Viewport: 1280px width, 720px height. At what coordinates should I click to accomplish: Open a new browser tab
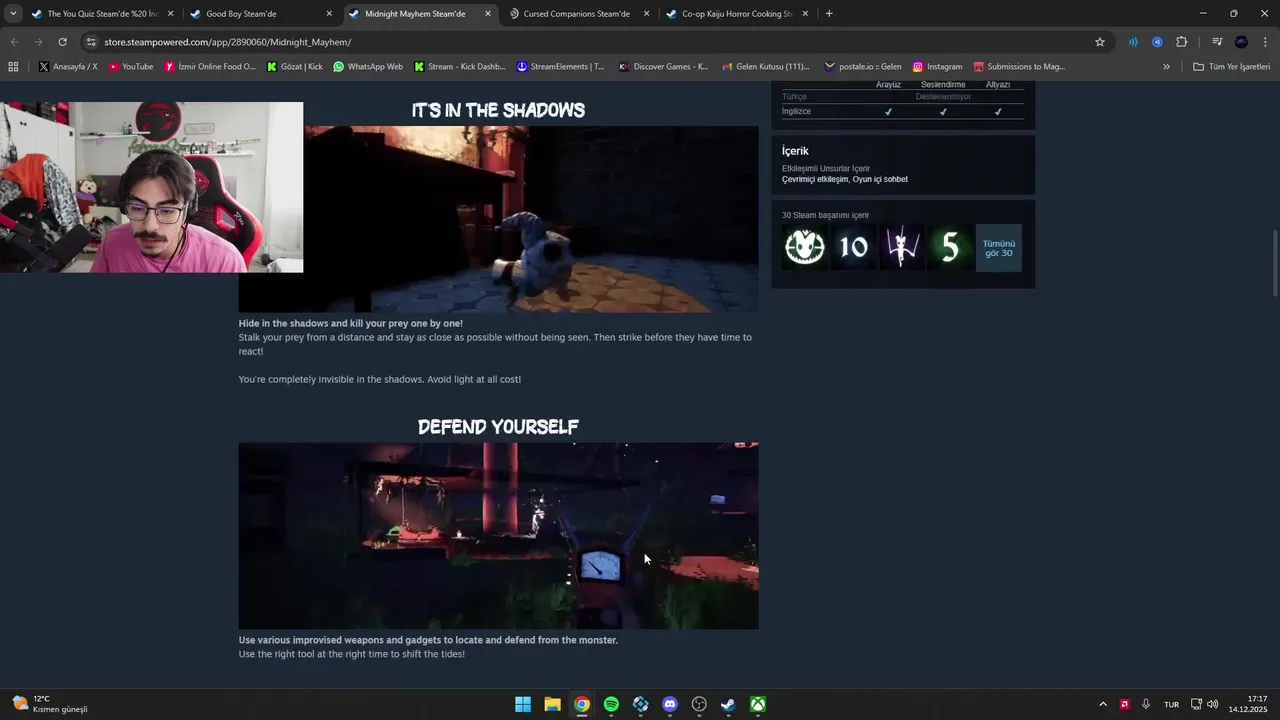pyautogui.click(x=829, y=14)
